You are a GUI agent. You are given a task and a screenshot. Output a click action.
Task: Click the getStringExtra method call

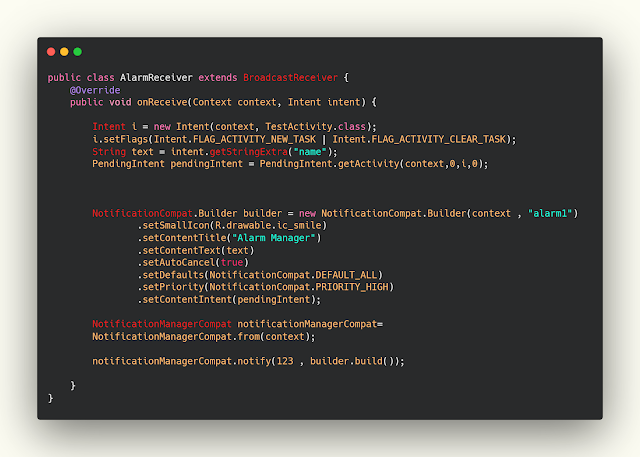[249, 152]
